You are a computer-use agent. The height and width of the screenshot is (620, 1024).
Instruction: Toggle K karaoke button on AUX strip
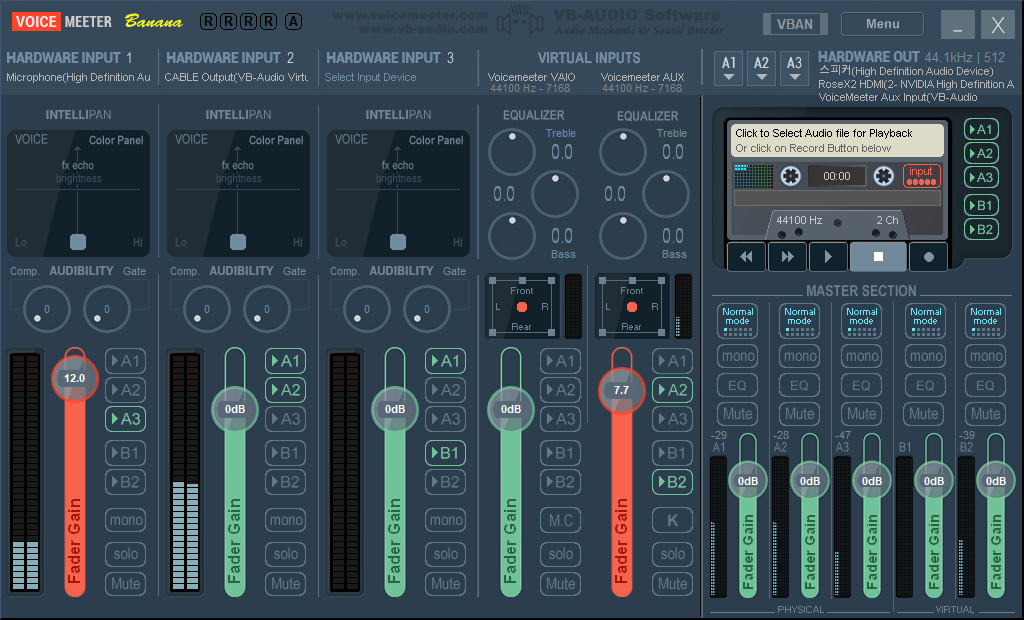point(672,520)
